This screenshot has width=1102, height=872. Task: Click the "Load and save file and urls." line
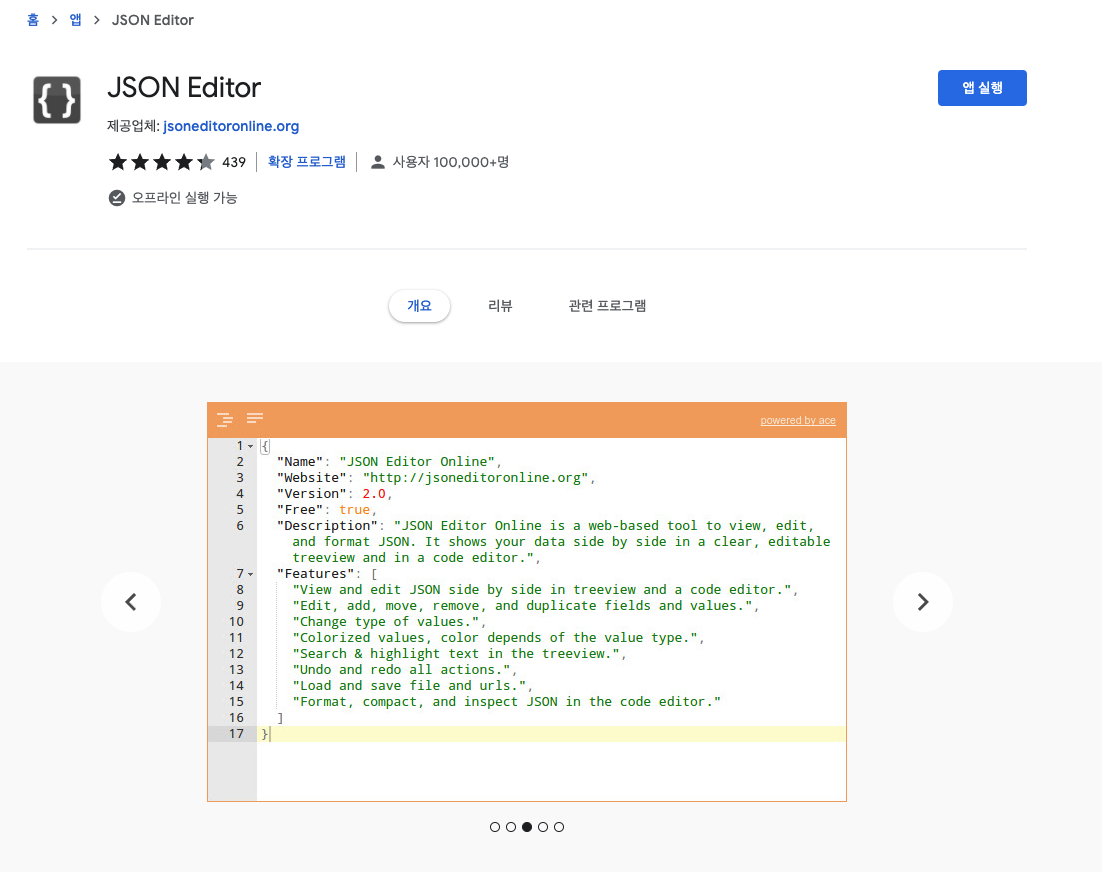(409, 686)
